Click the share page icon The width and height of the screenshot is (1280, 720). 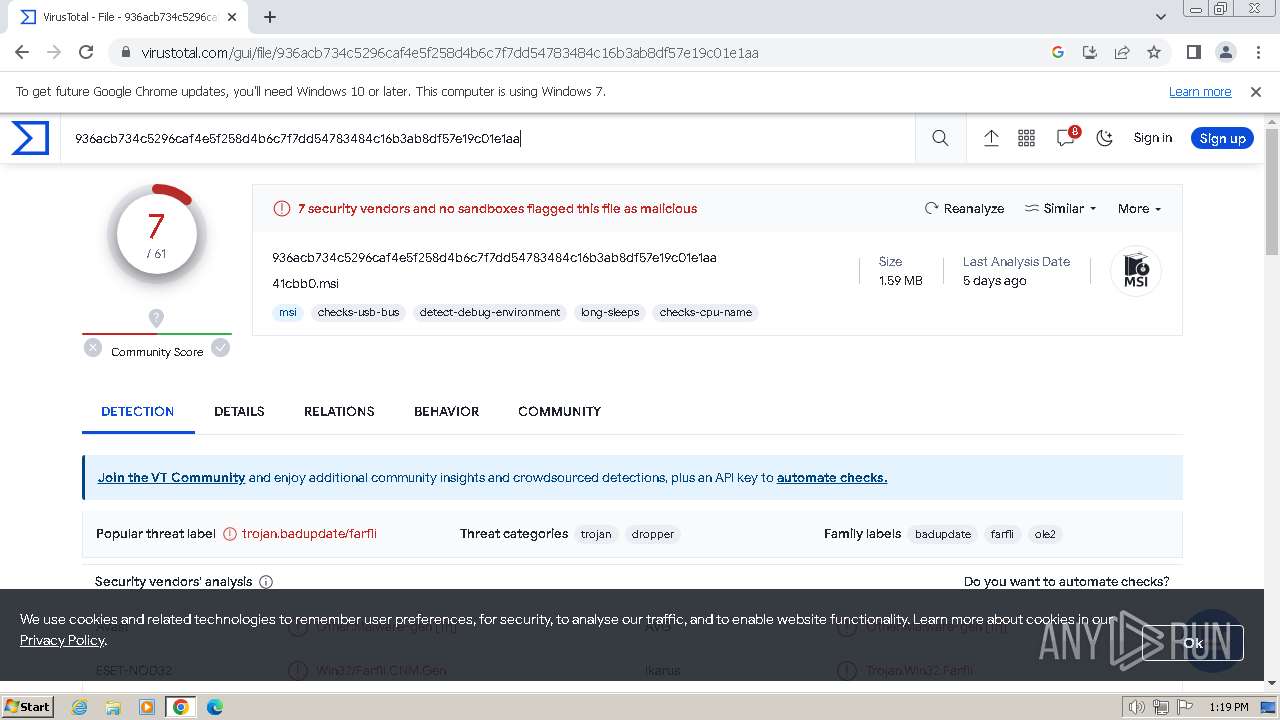[1122, 52]
